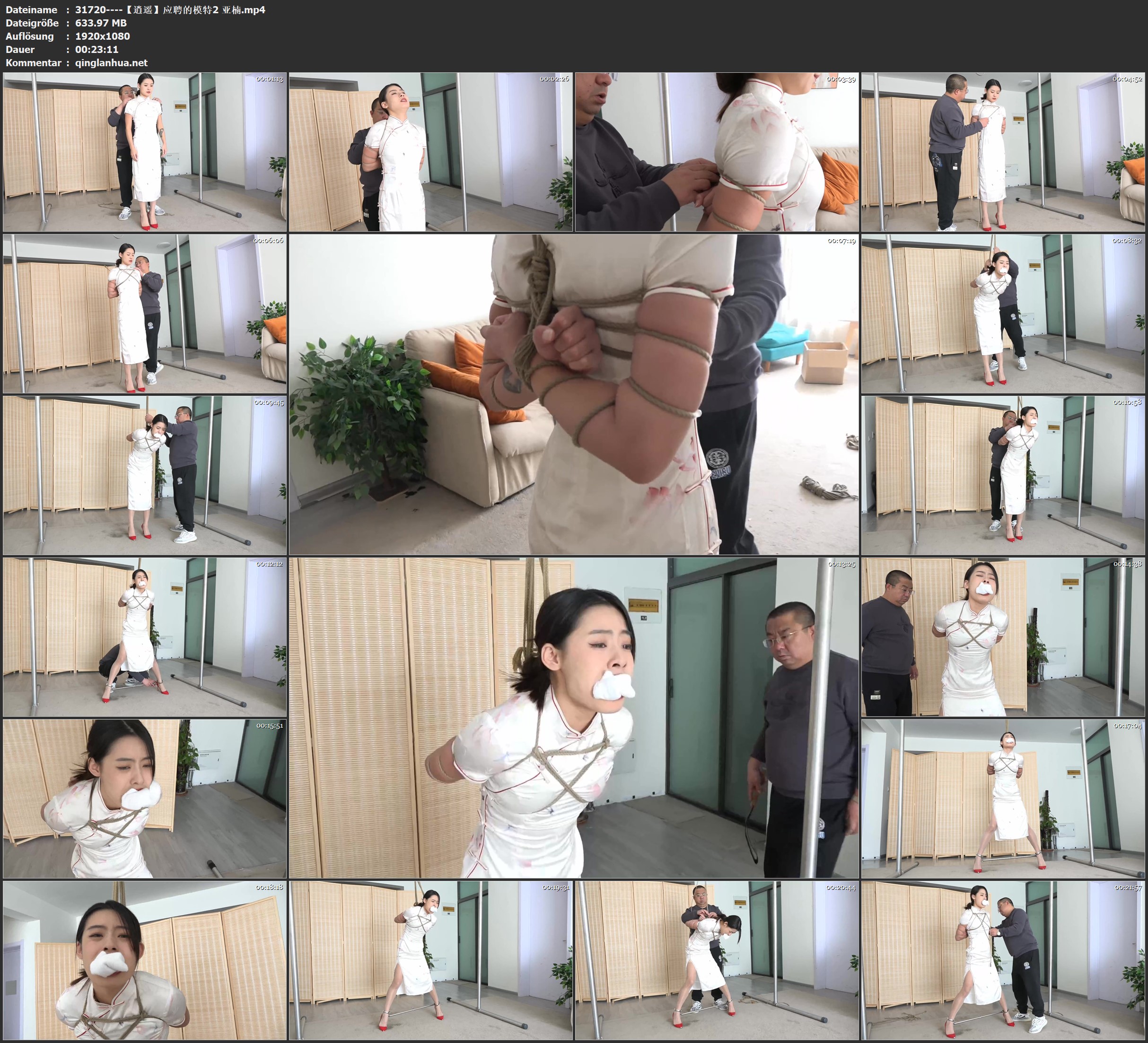Click the 00:23:11 duration value
Screen dimensions: 1148x1043
[x=97, y=50]
